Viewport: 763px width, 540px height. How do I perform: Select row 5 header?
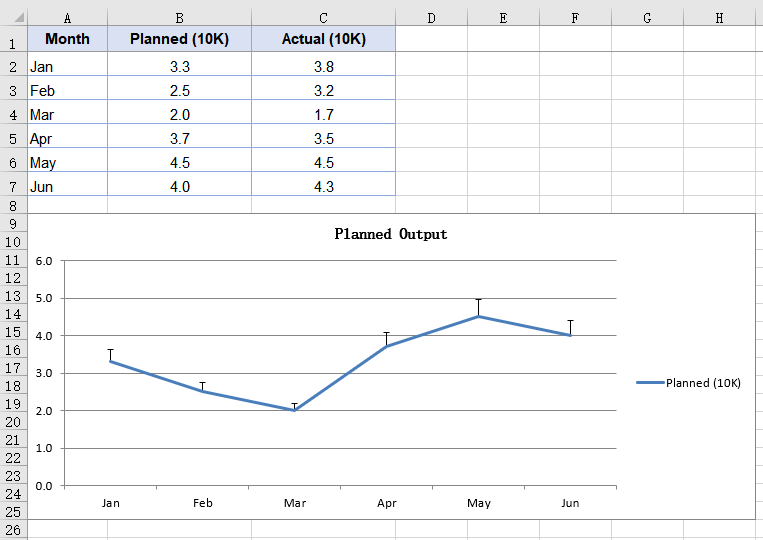click(x=13, y=137)
